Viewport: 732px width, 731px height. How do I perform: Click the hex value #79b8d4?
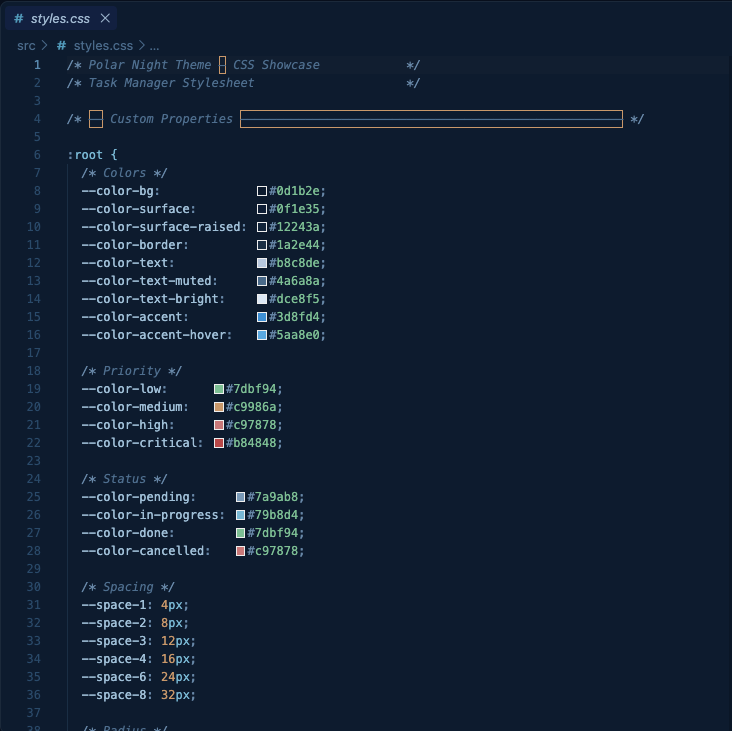[273, 515]
